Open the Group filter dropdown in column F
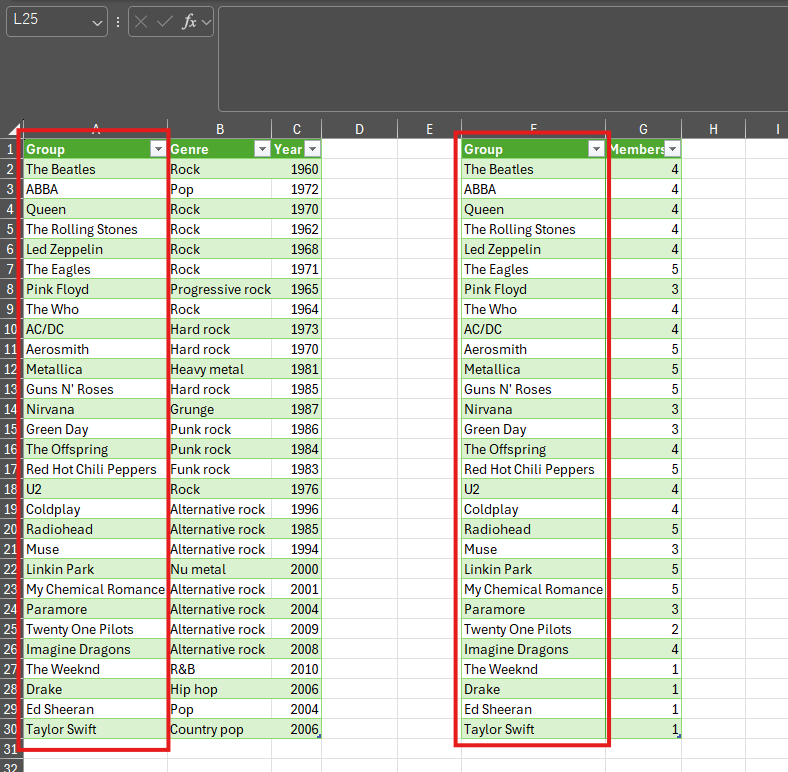This screenshot has height=772, width=788. click(597, 149)
